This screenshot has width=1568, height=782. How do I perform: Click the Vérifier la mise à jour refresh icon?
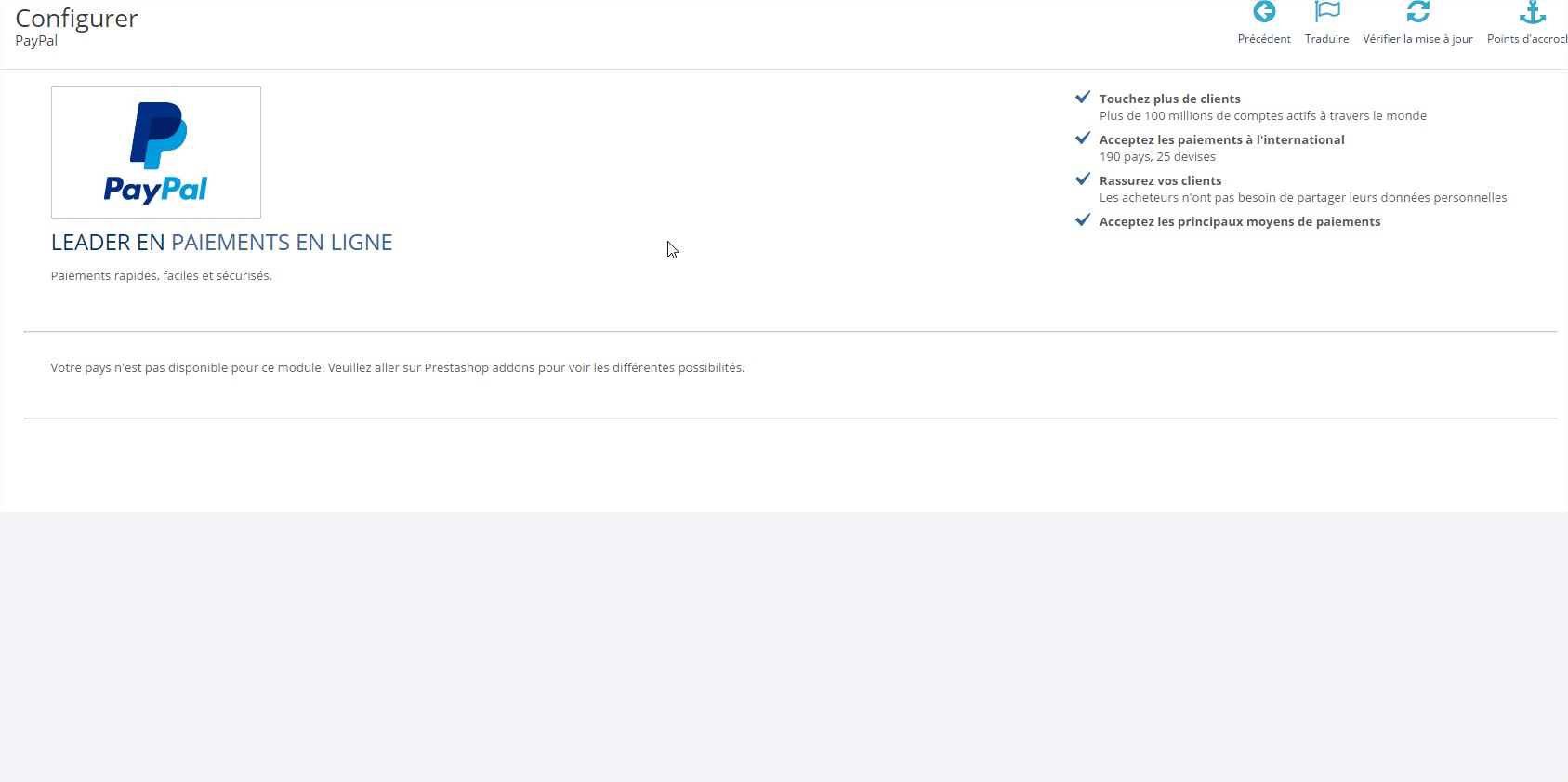tap(1418, 11)
